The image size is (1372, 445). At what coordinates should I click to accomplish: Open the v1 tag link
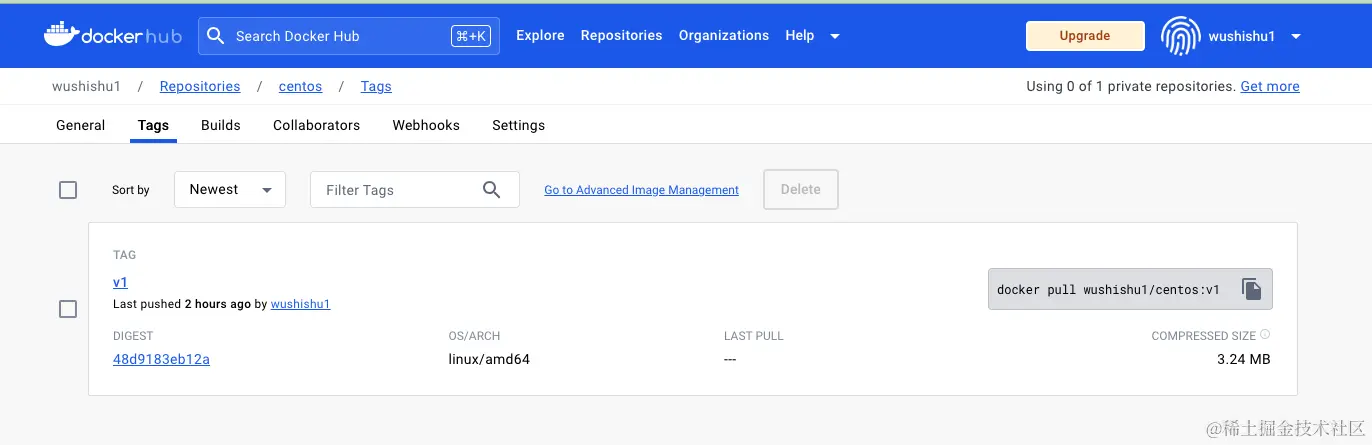[120, 282]
